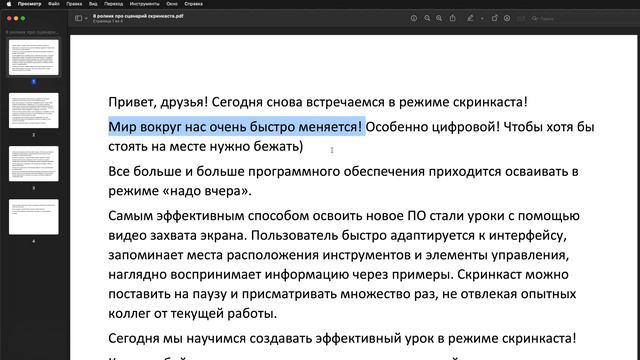Zoom in on the PDF page
The width and height of the screenshot is (640, 360).
pos(439,18)
